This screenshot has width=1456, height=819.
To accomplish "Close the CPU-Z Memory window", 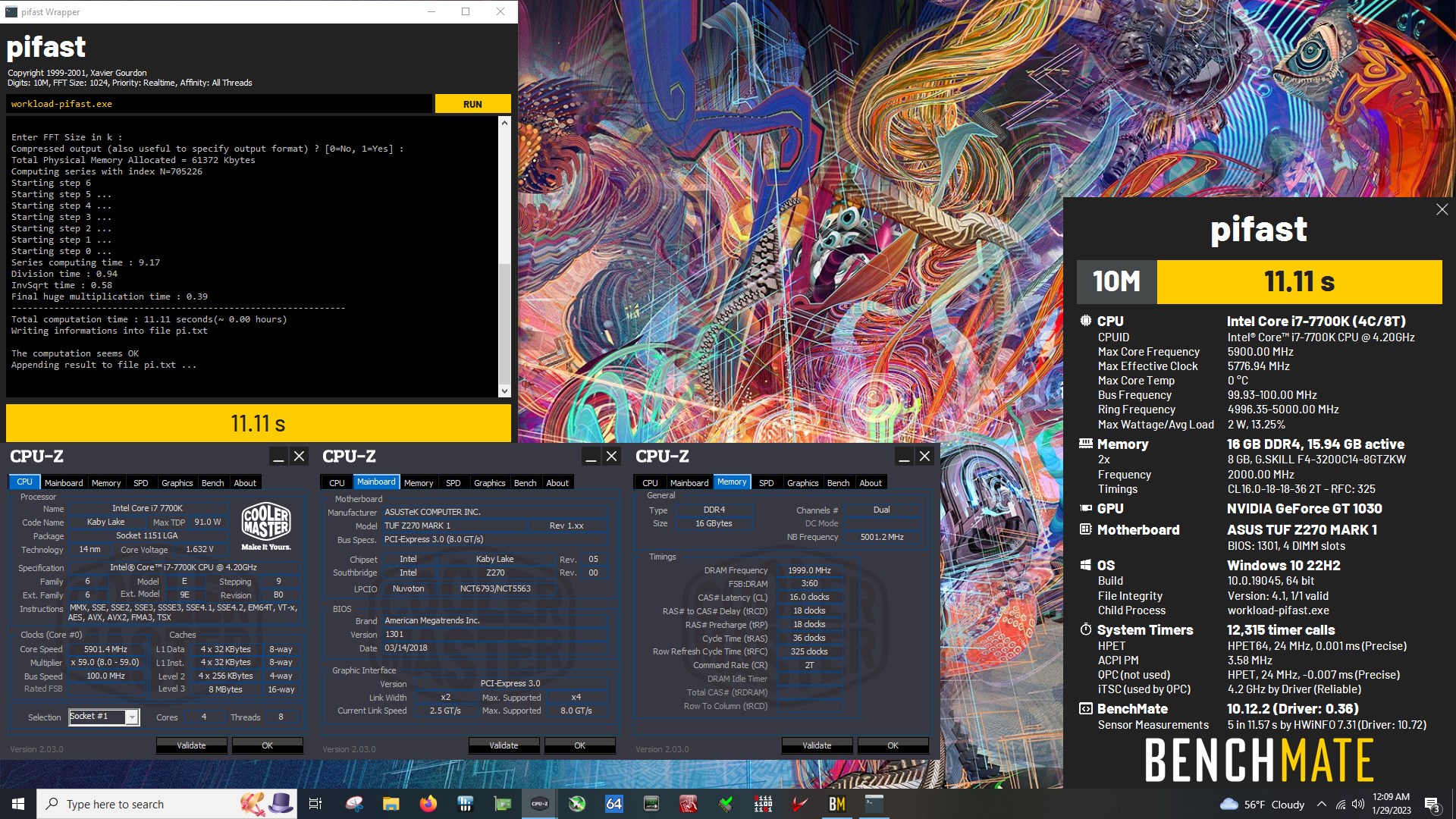I will (924, 457).
